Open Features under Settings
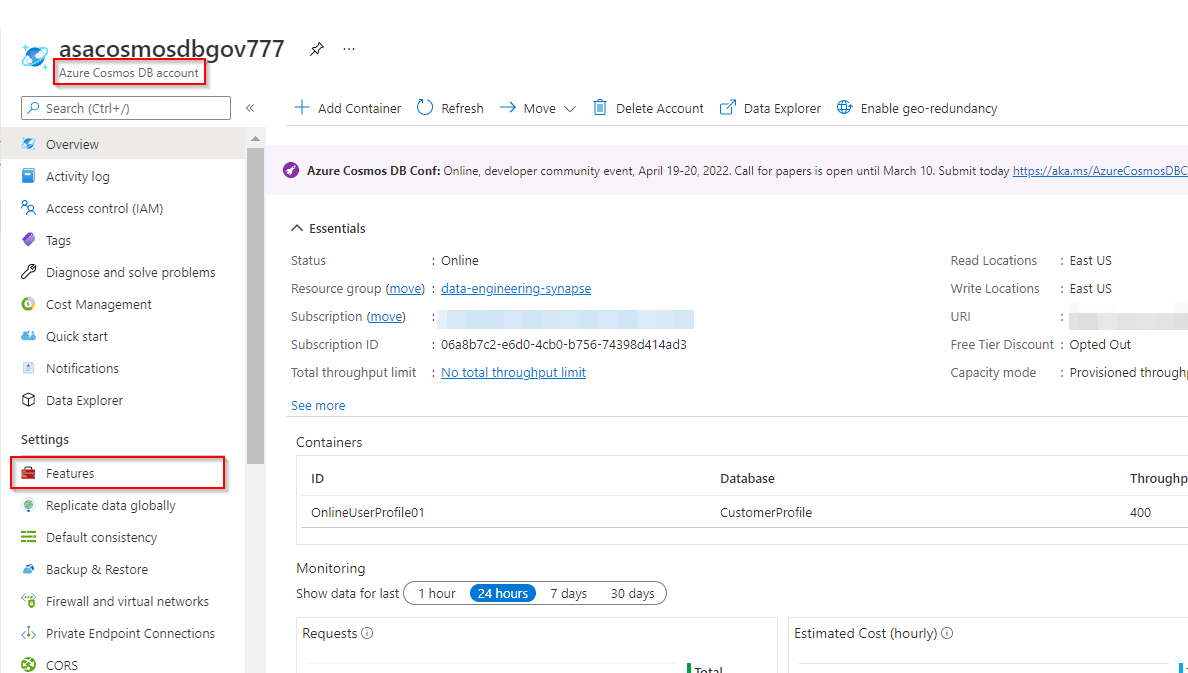The width and height of the screenshot is (1188, 673). tap(70, 473)
